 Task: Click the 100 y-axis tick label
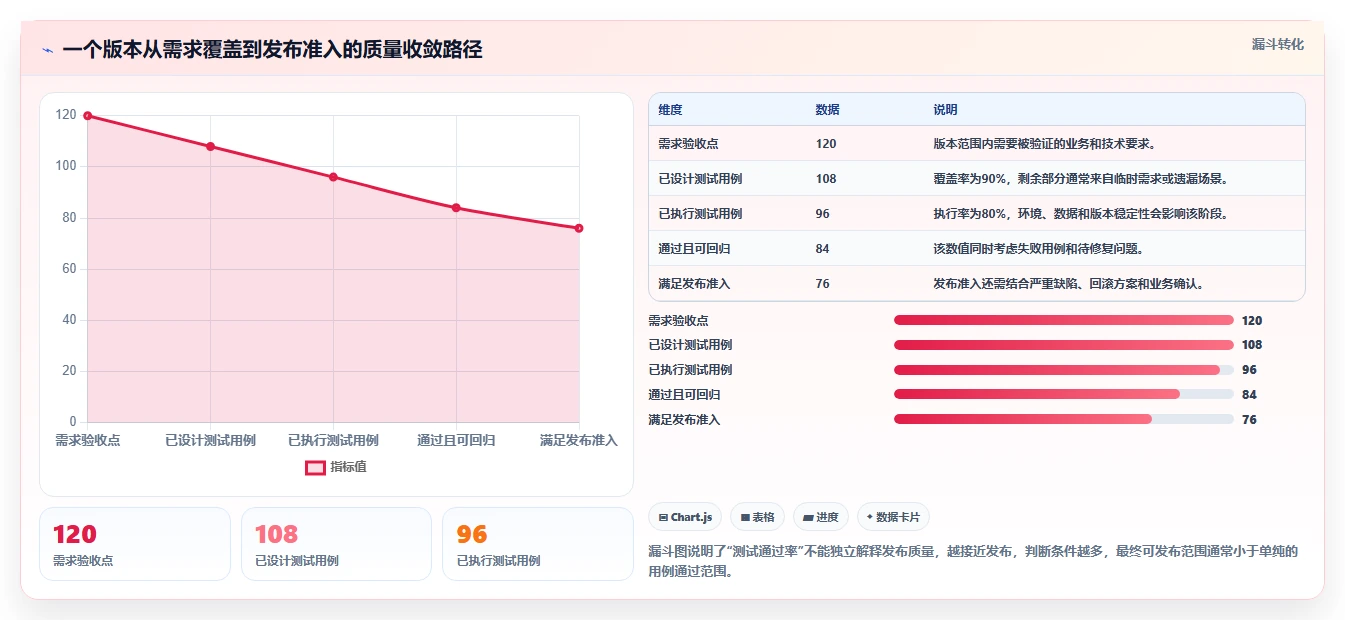coord(65,166)
